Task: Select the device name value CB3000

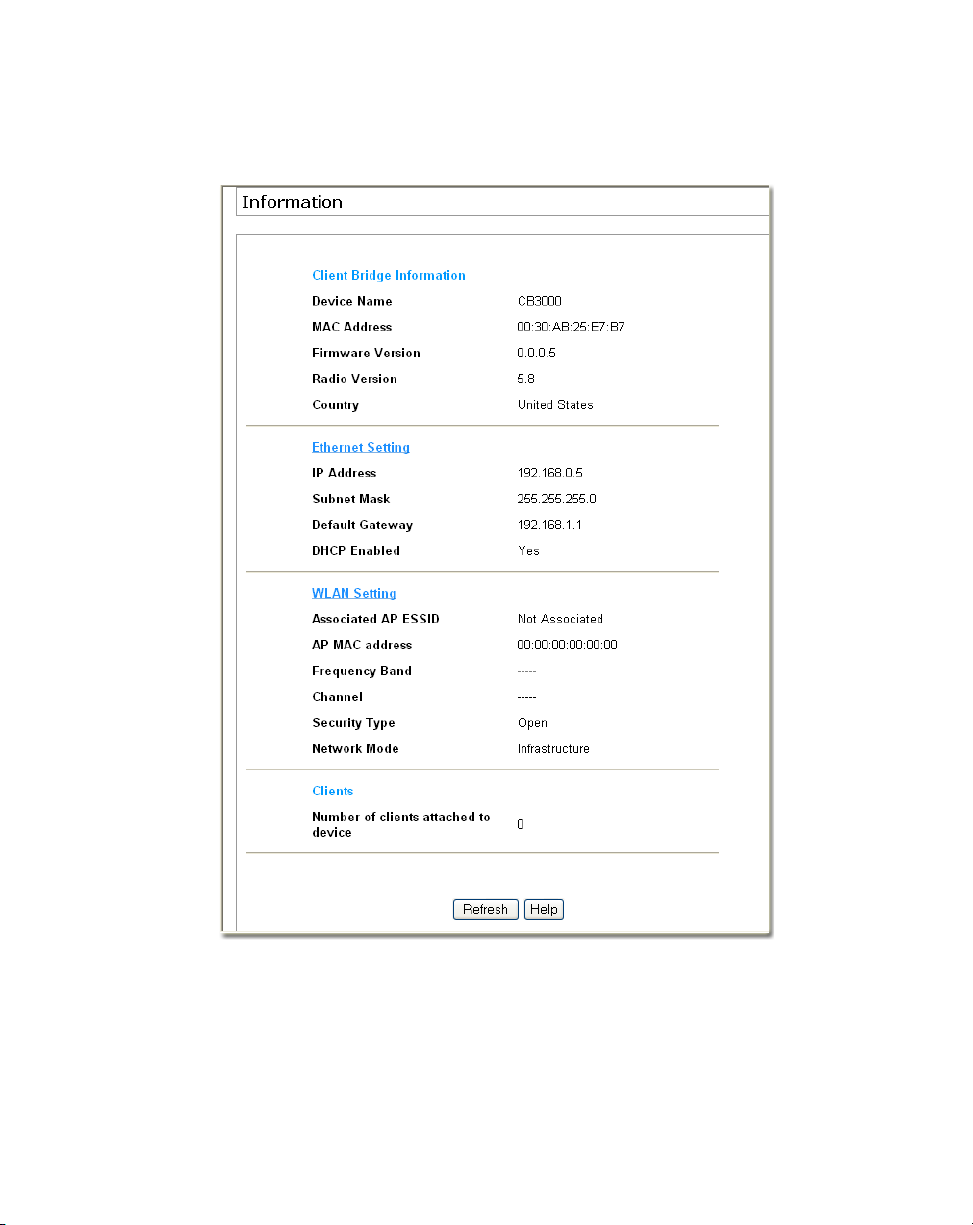Action: point(539,301)
